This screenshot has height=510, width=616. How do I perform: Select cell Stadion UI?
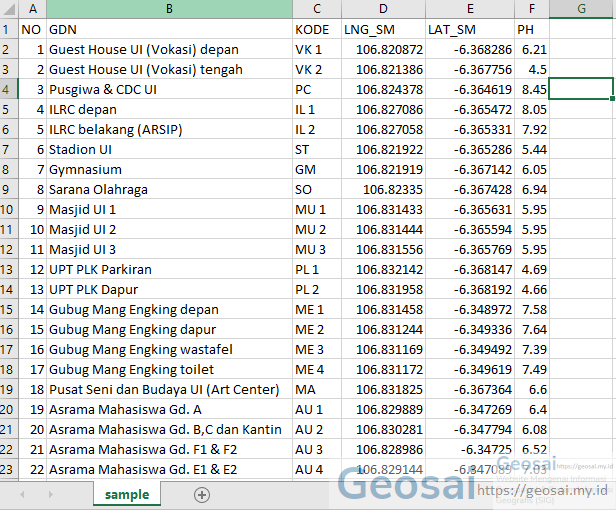click(x=169, y=149)
